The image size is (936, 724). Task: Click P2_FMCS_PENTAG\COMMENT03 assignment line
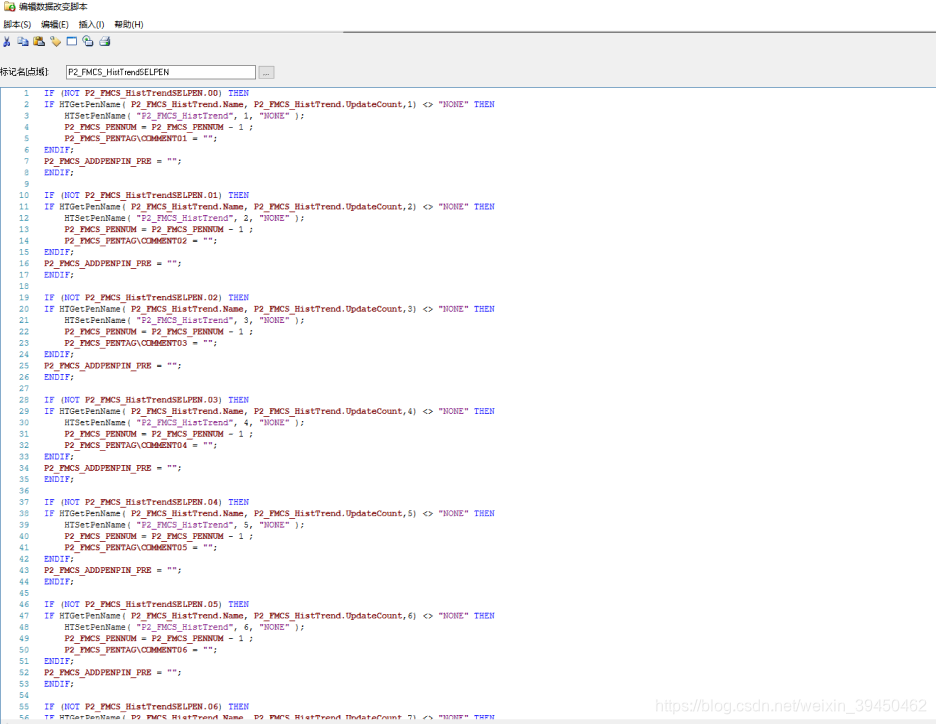click(141, 343)
